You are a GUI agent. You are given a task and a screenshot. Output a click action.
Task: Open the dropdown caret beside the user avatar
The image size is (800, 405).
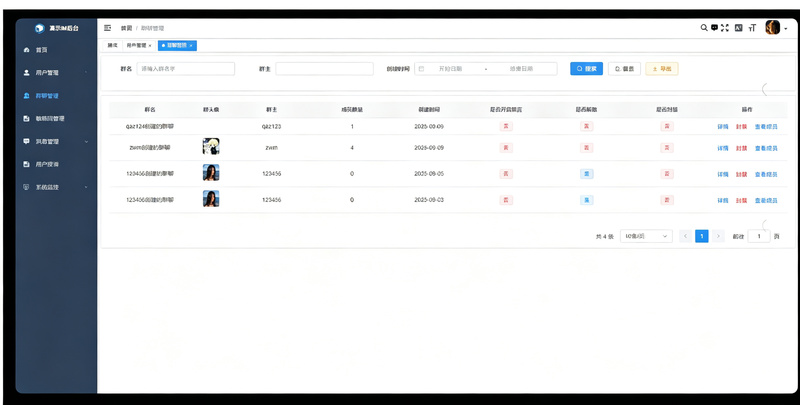[786, 29]
